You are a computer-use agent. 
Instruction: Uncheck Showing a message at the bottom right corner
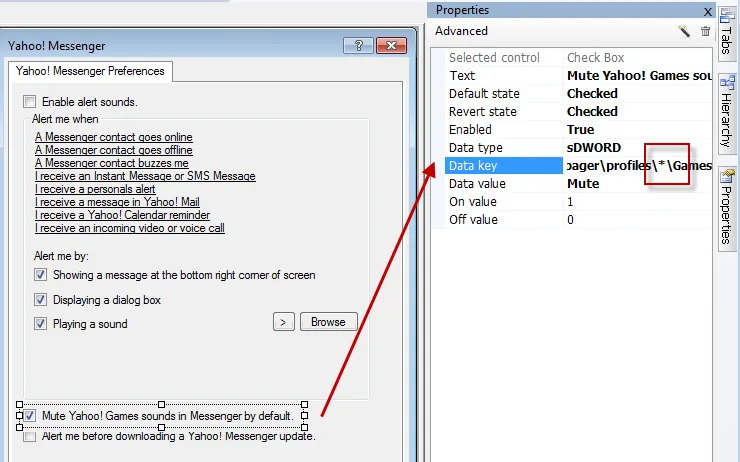[41, 275]
